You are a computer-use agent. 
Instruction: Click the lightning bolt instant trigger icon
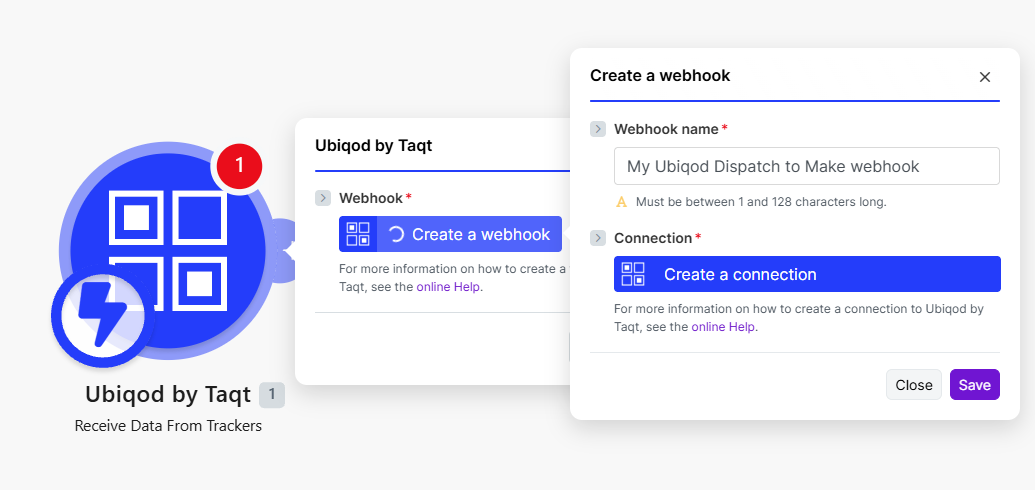click(102, 316)
